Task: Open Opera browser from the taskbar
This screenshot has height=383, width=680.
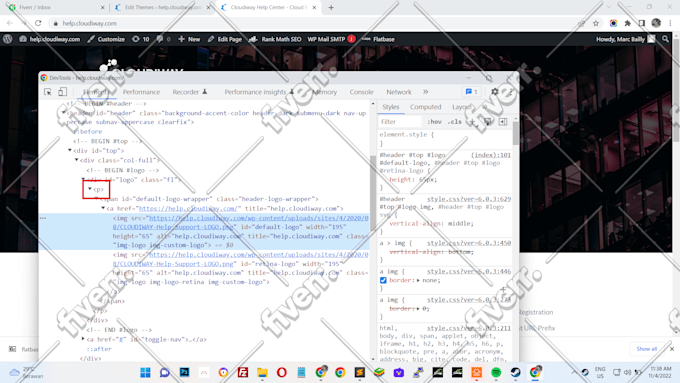Action: tap(281, 372)
